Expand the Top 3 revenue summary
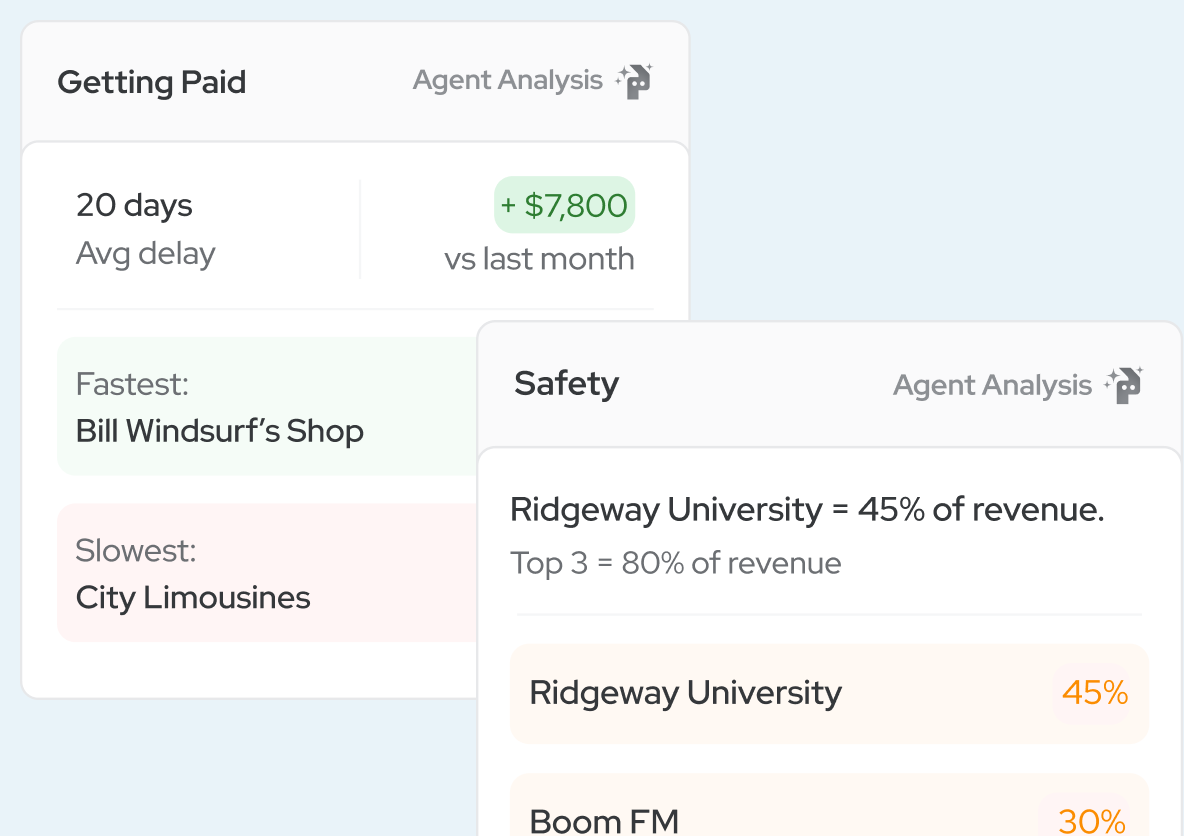 coord(674,563)
